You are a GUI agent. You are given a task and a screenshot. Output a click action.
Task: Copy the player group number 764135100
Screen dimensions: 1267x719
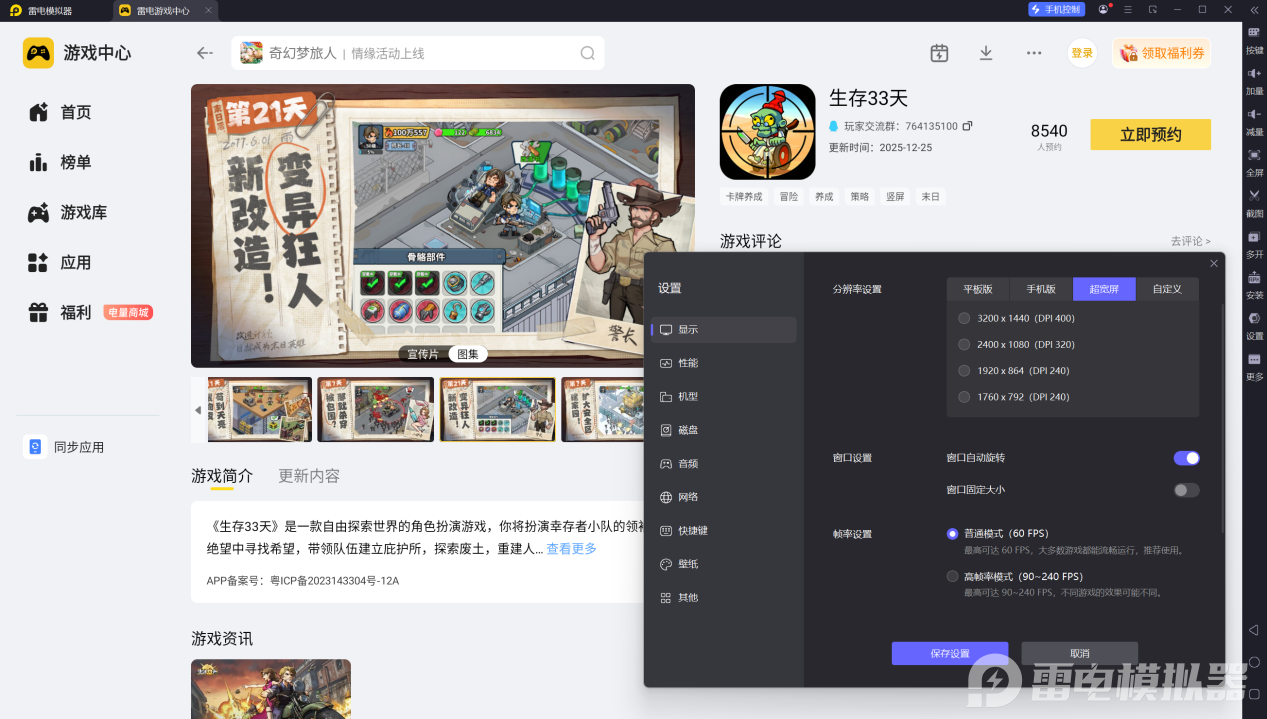(x=967, y=126)
